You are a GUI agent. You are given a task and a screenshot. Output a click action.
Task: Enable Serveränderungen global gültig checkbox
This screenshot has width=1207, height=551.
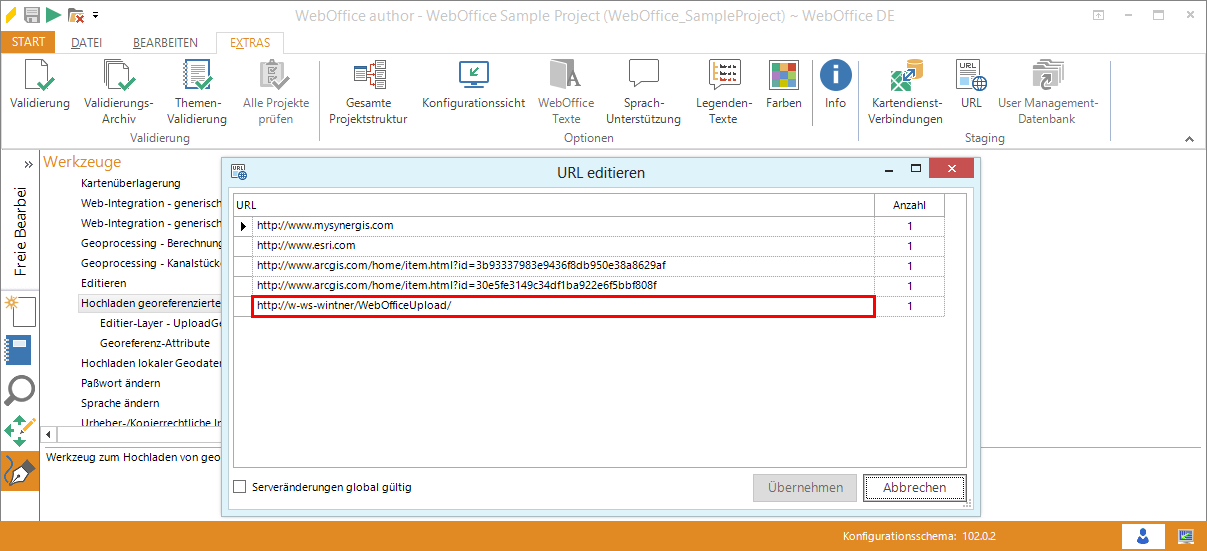(240, 487)
